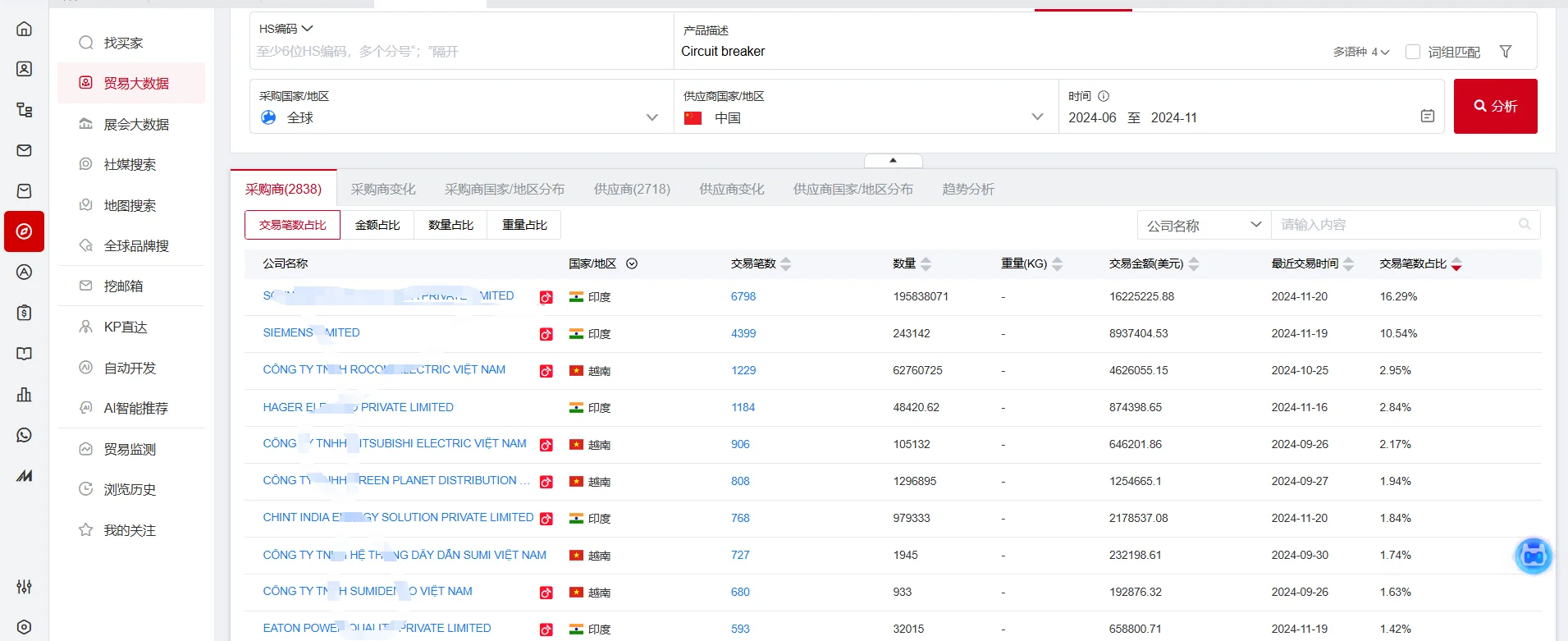Open SIEMENS LIMITED company link
Image resolution: width=1568 pixels, height=641 pixels.
pos(311,332)
